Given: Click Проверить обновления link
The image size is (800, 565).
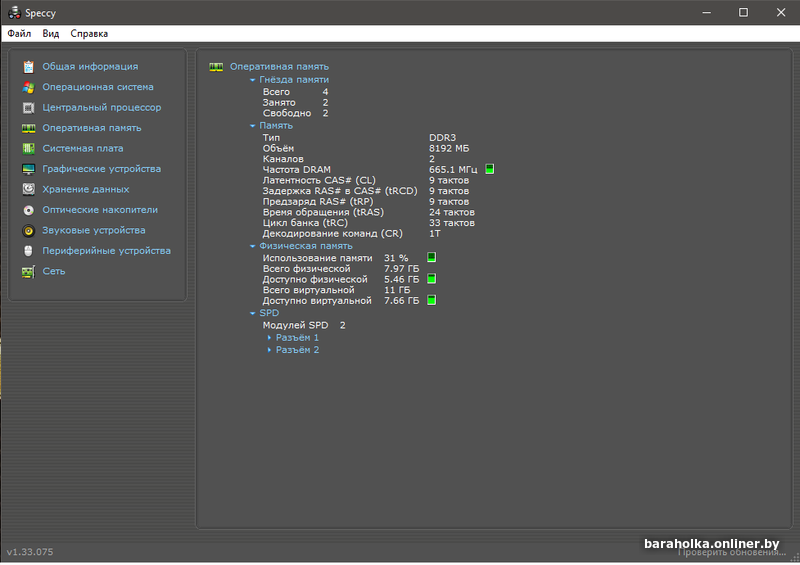Looking at the screenshot, I should (732, 552).
